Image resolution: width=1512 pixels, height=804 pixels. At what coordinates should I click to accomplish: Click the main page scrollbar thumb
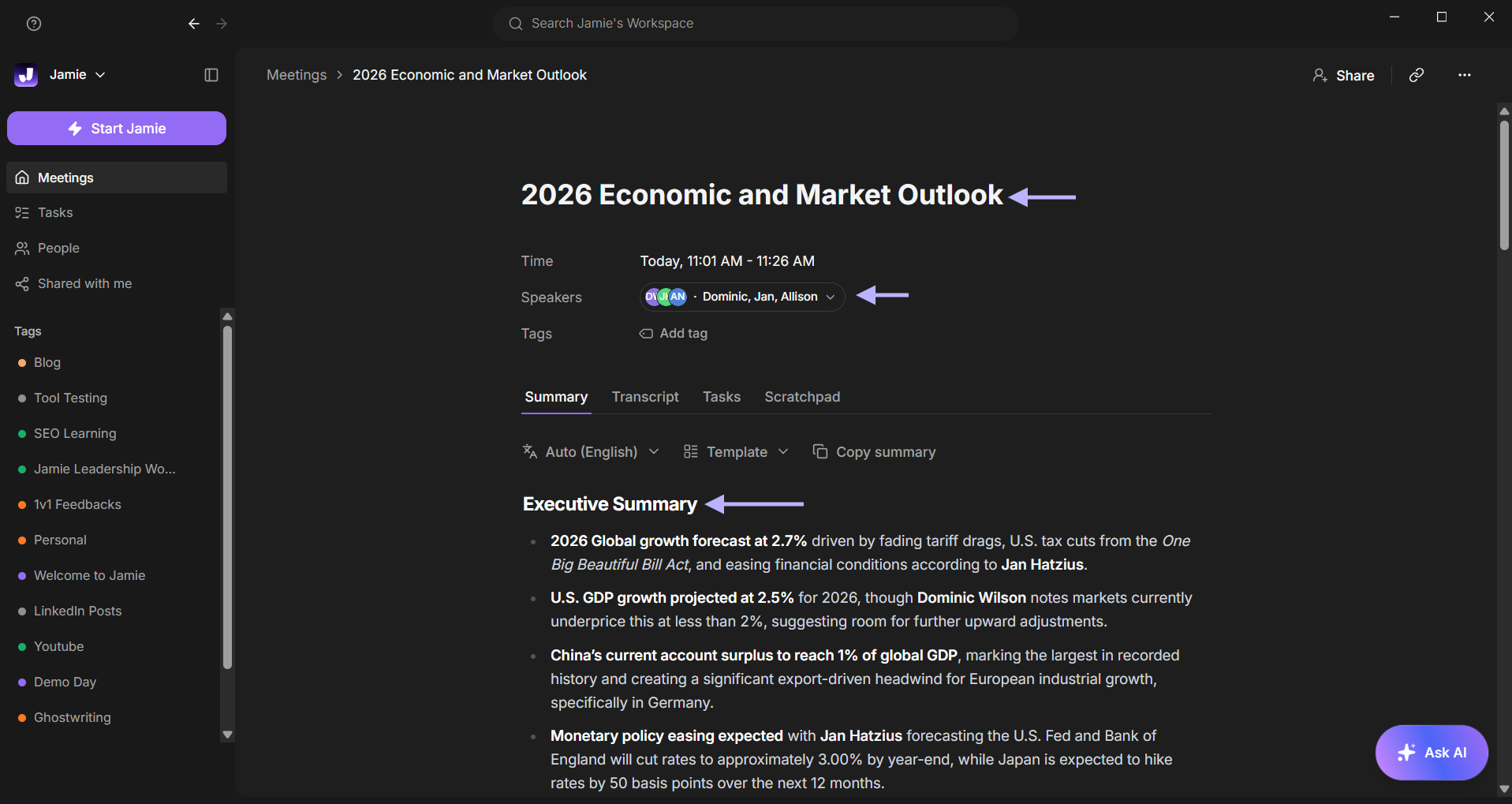(x=1504, y=185)
